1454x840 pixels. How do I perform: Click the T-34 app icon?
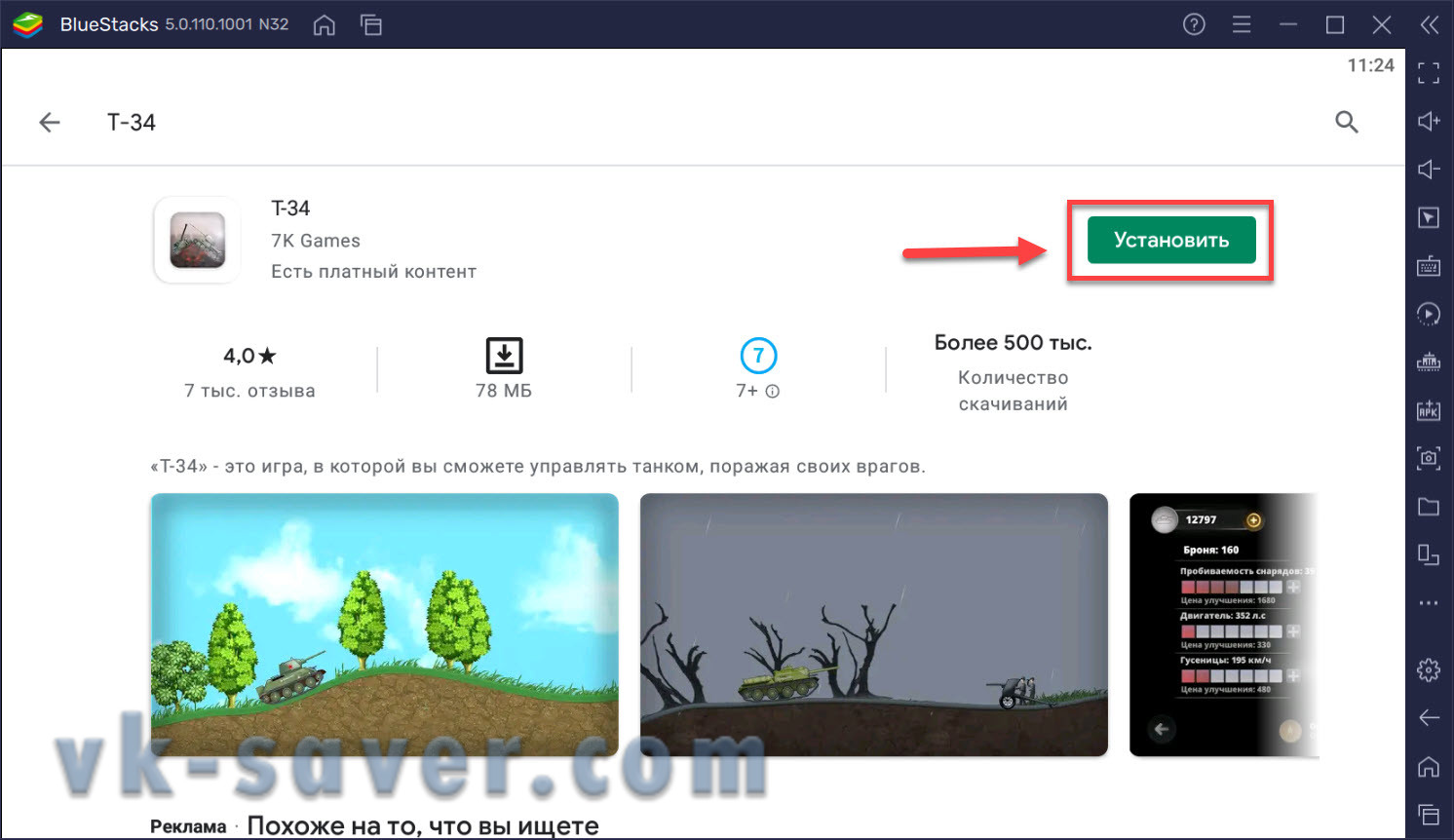(198, 240)
